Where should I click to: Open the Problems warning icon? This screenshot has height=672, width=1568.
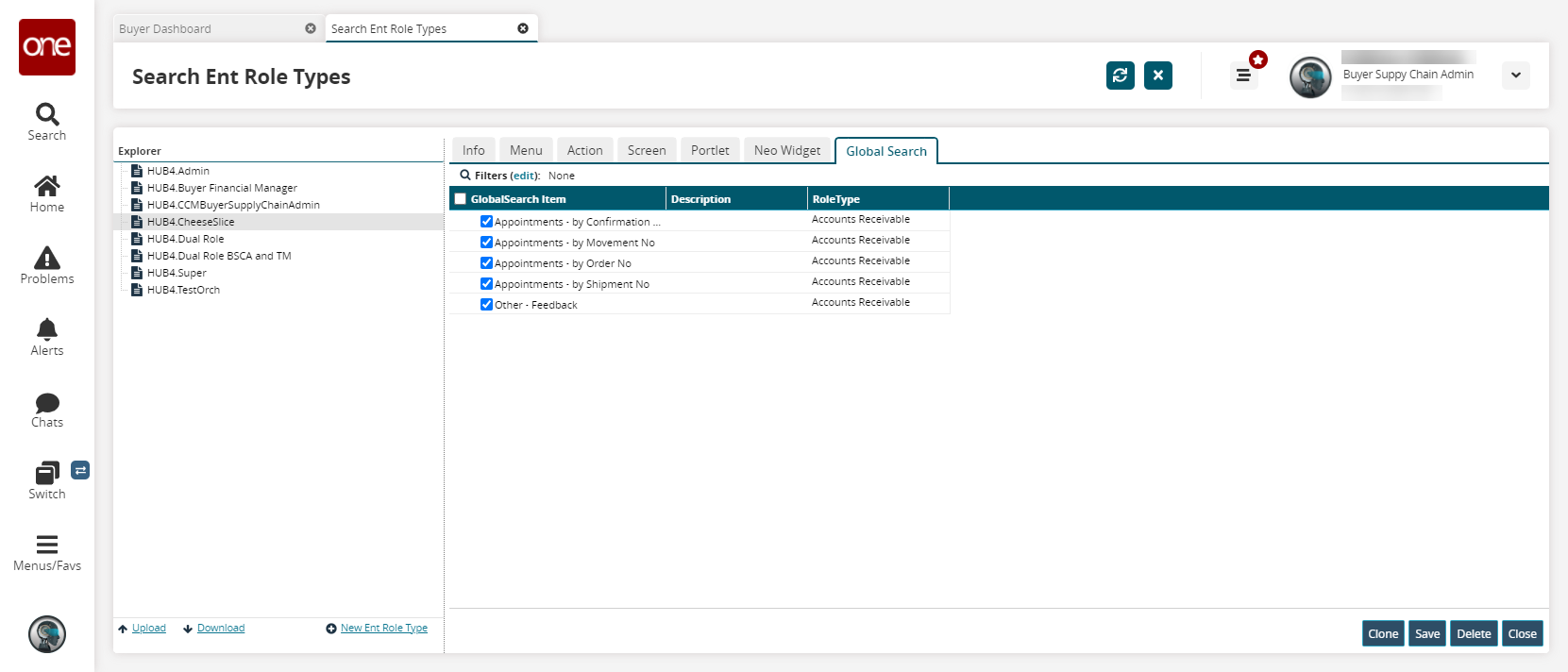coord(46,265)
